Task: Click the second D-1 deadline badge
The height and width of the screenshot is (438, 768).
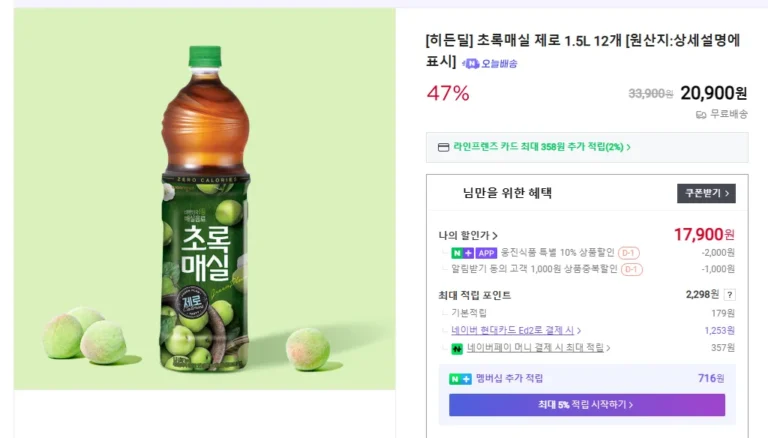Action: pyautogui.click(x=631, y=269)
